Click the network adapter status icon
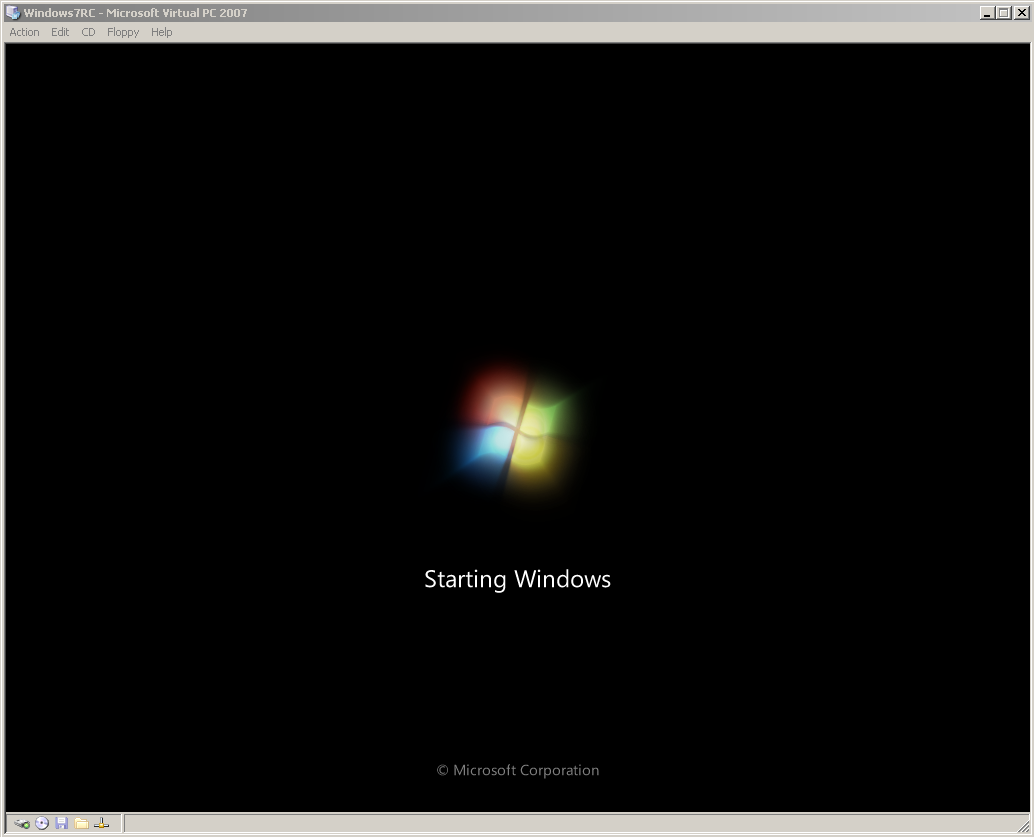 [102, 823]
